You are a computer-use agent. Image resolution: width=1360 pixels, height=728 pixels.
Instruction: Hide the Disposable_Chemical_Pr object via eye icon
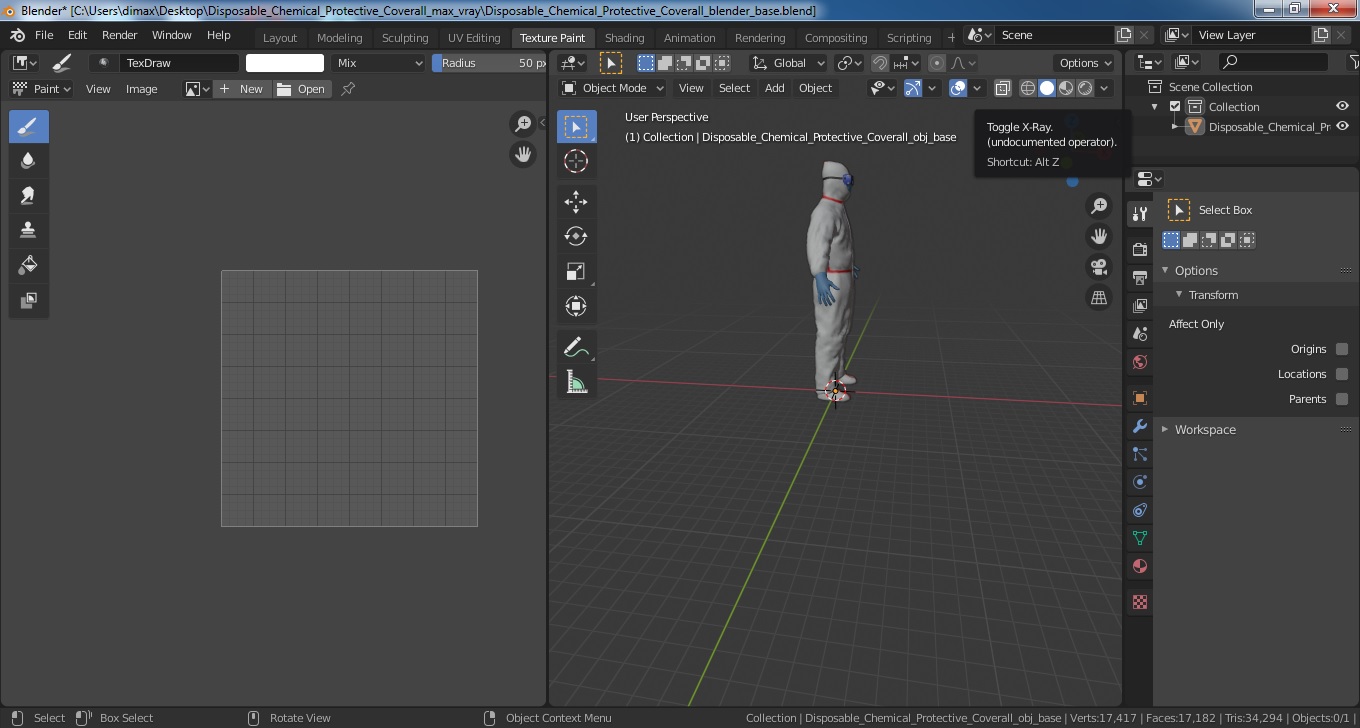[x=1343, y=126]
